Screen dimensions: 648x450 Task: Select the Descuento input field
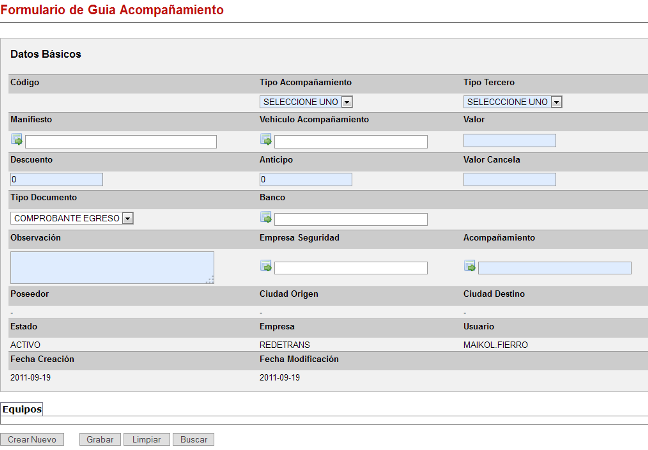[x=57, y=180]
